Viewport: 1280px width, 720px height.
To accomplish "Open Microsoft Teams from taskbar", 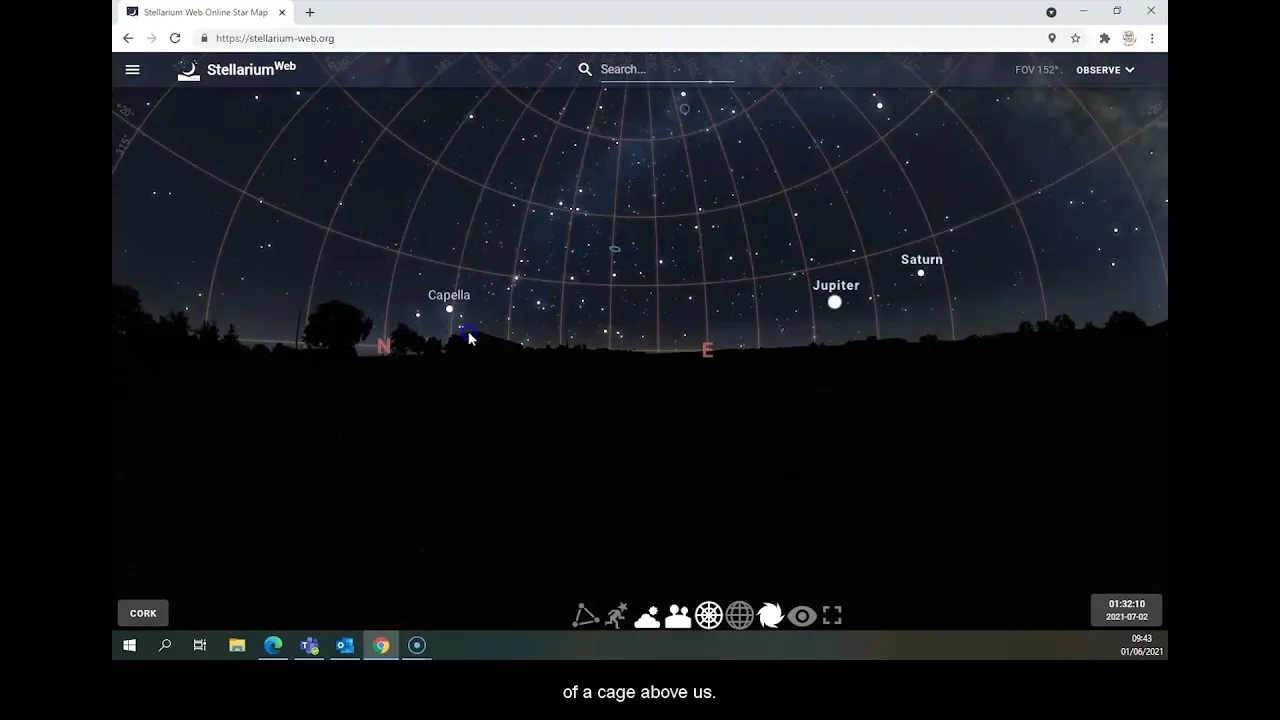I will coord(309,646).
